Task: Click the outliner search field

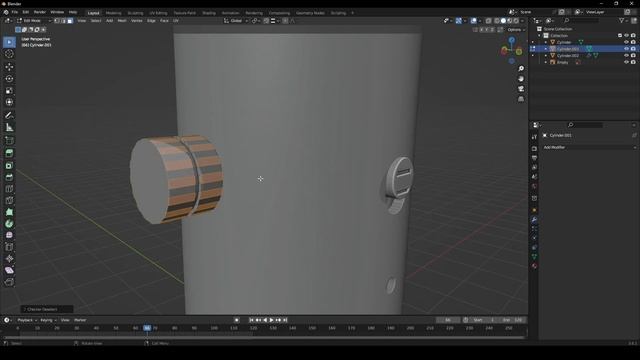Action: [582, 20]
